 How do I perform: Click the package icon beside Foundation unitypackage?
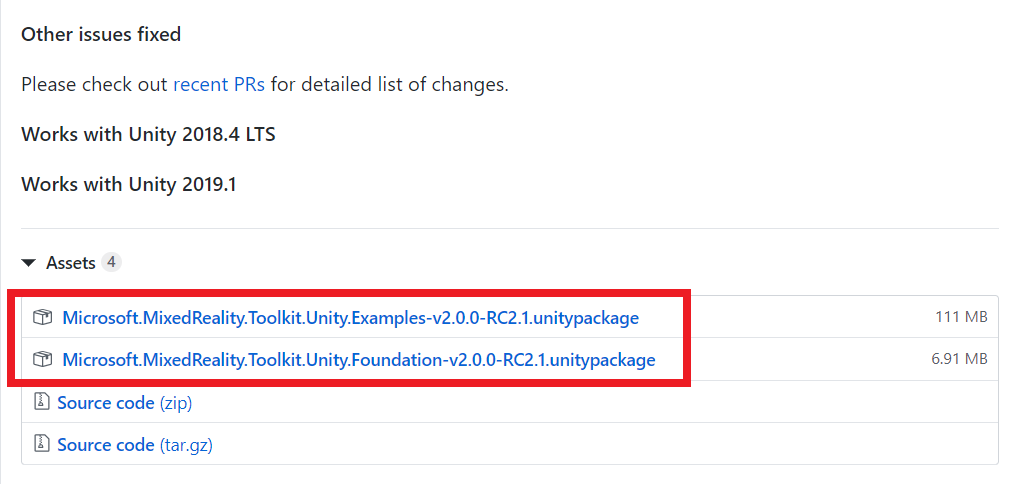point(43,360)
